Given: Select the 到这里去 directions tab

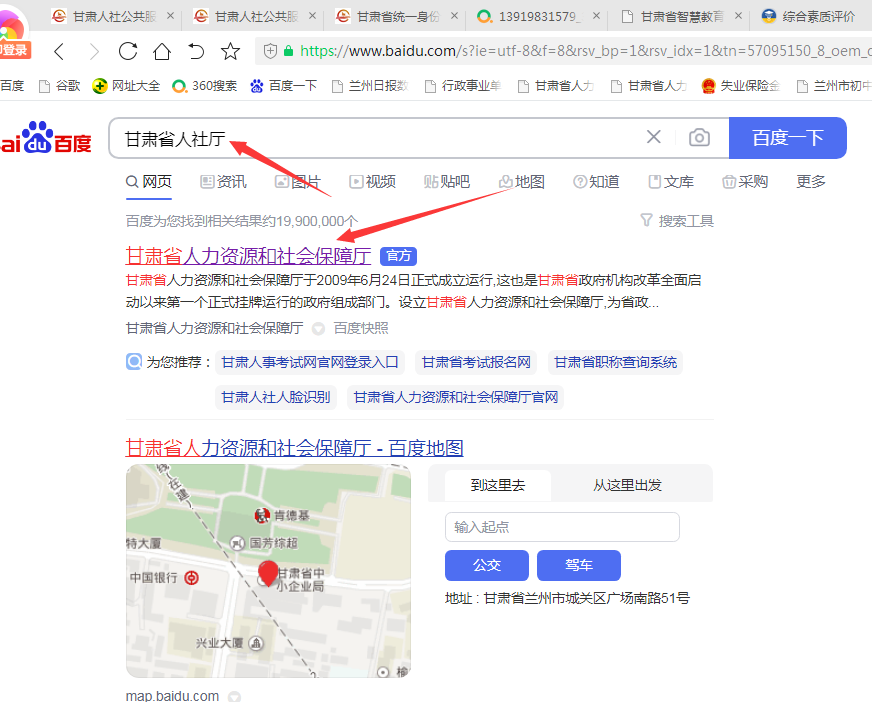Looking at the screenshot, I should (x=498, y=485).
